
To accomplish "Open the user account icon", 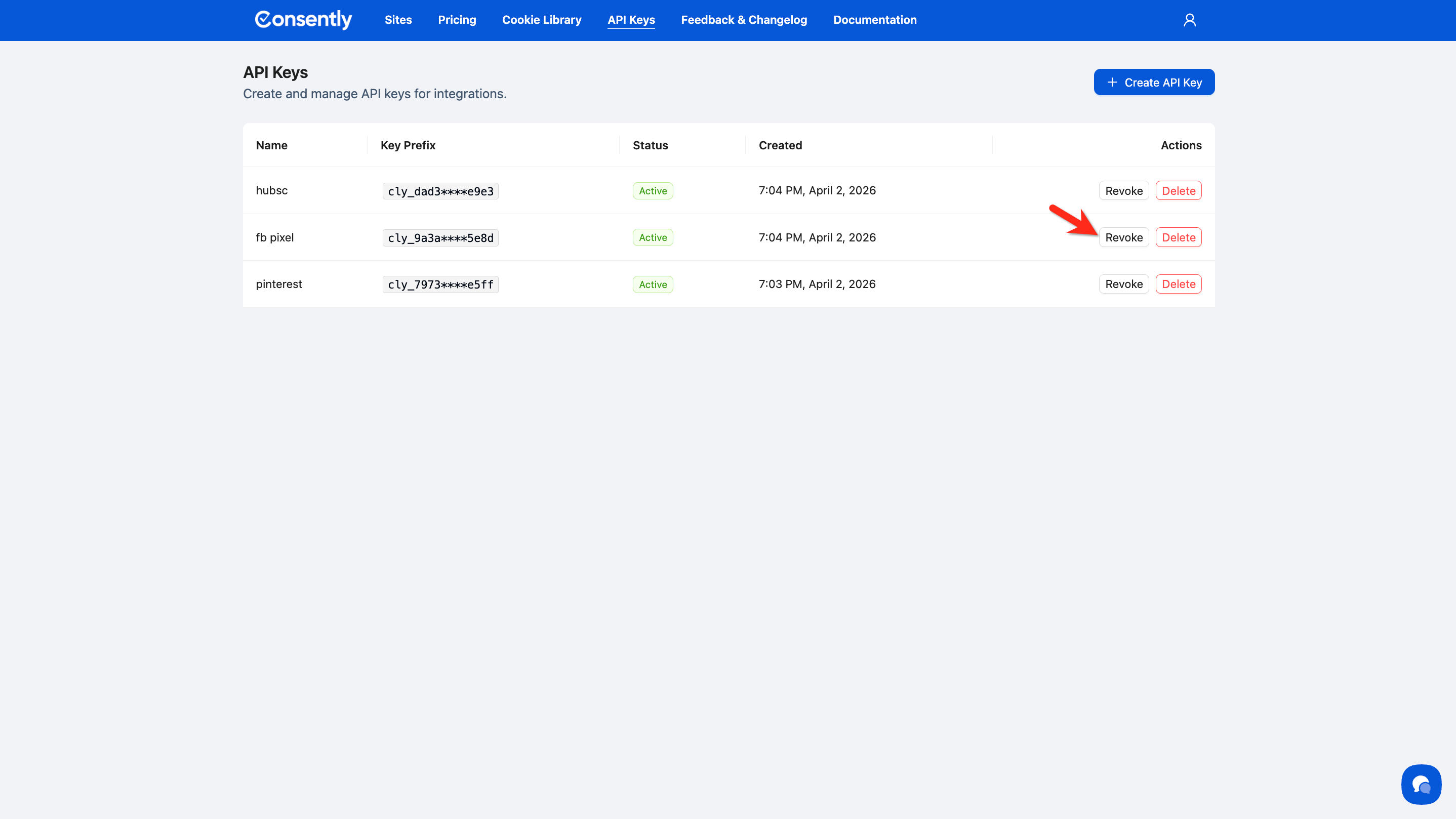I will (1189, 20).
